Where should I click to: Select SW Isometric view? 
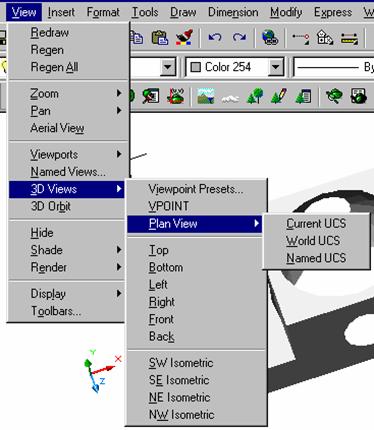tap(181, 363)
